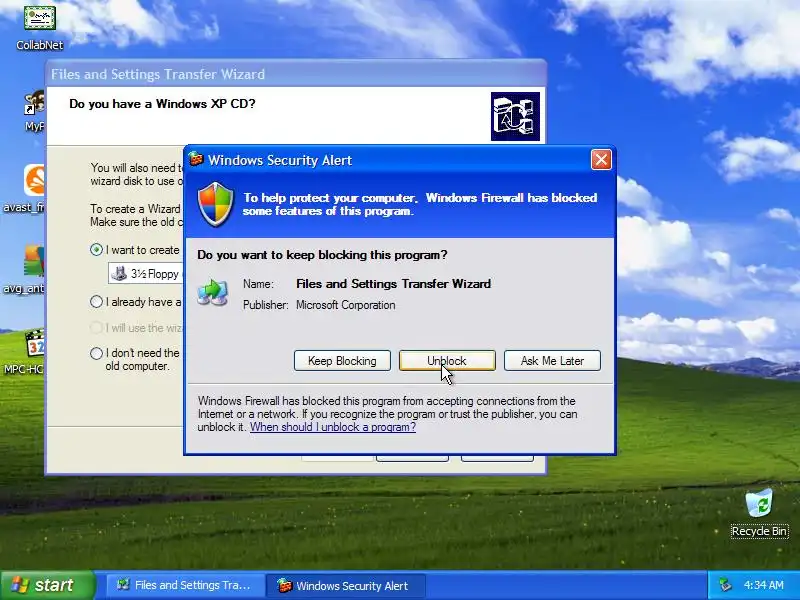The width and height of the screenshot is (800, 600).
Task: Click the 'Files and Settings Transfer Wizard' title bar
Action: 296,74
